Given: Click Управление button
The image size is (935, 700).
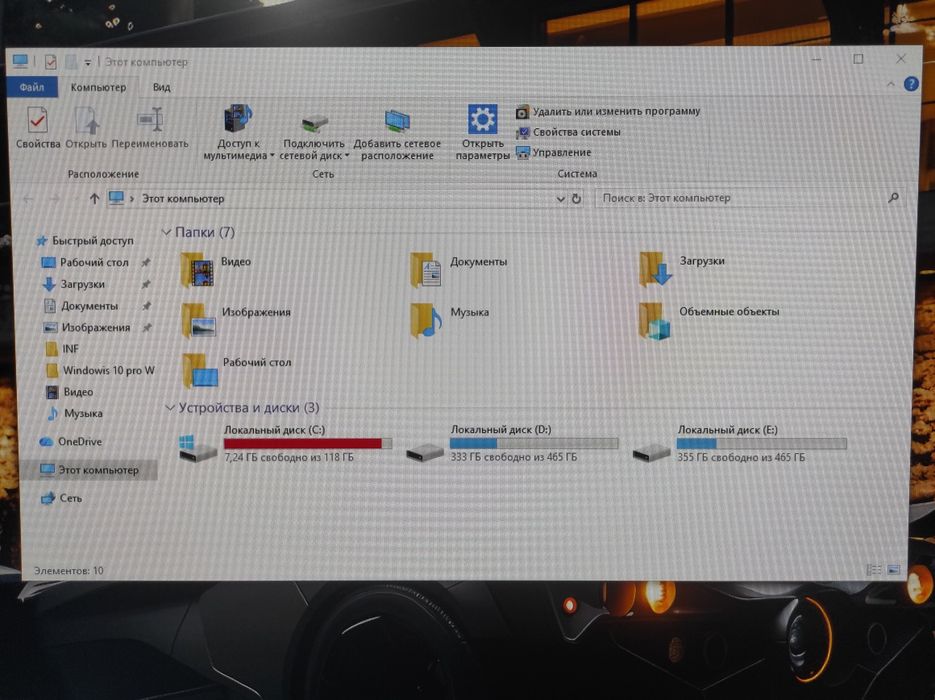Looking at the screenshot, I should (553, 153).
